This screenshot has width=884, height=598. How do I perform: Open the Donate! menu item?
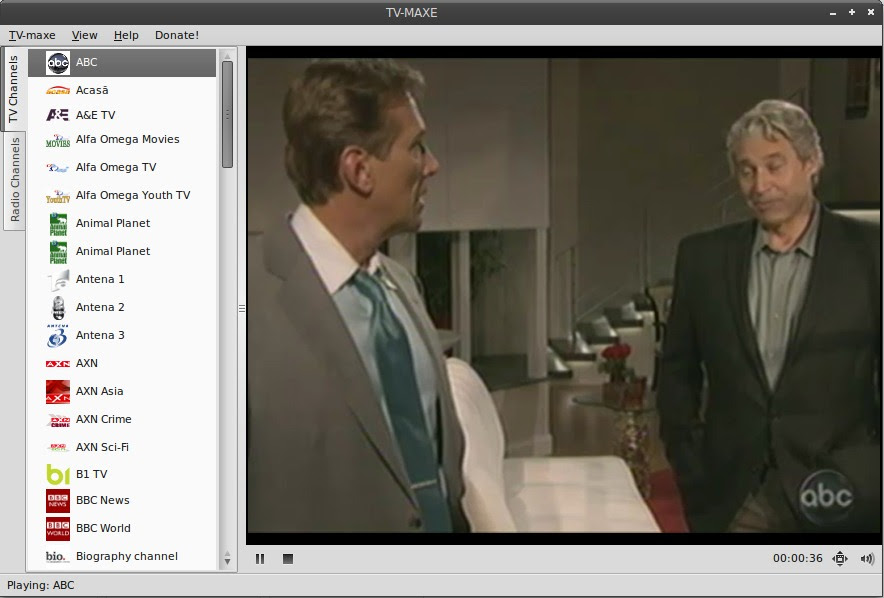[x=176, y=35]
